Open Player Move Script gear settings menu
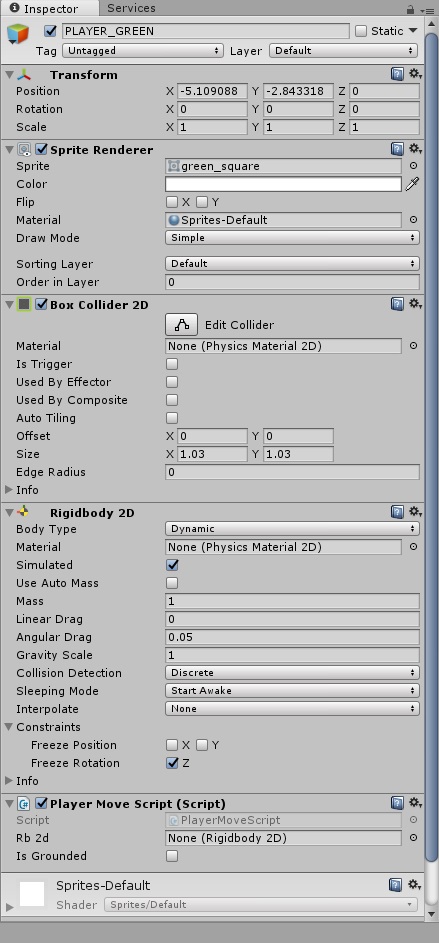Viewport: 439px width, 943px height. click(415, 803)
